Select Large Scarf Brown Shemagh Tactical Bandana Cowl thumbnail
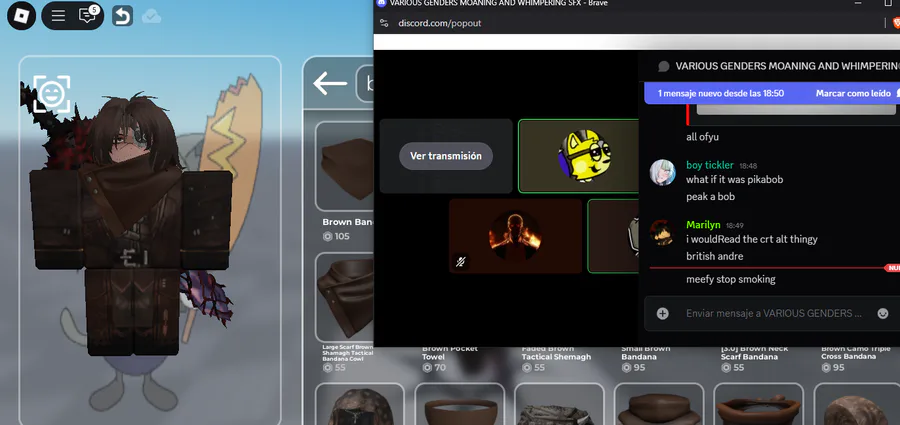Screen dimensions: 900x425 (x=345, y=298)
